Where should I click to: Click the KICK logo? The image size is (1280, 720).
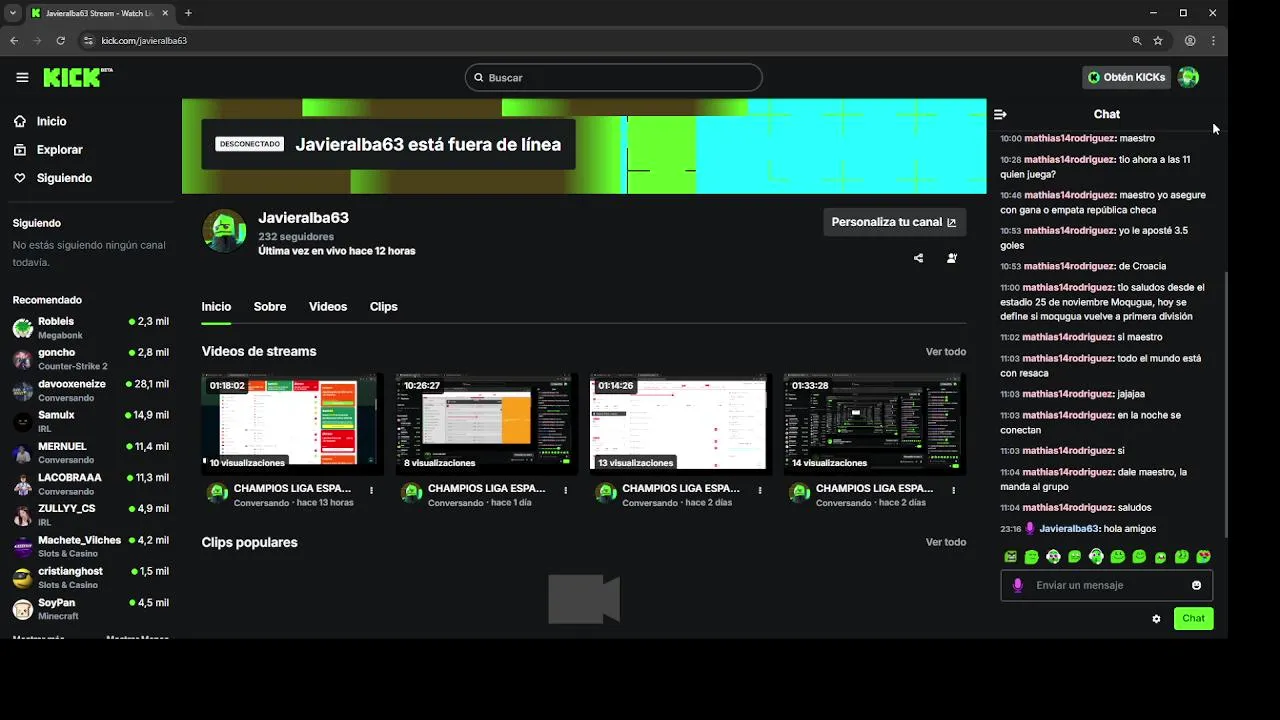77,77
